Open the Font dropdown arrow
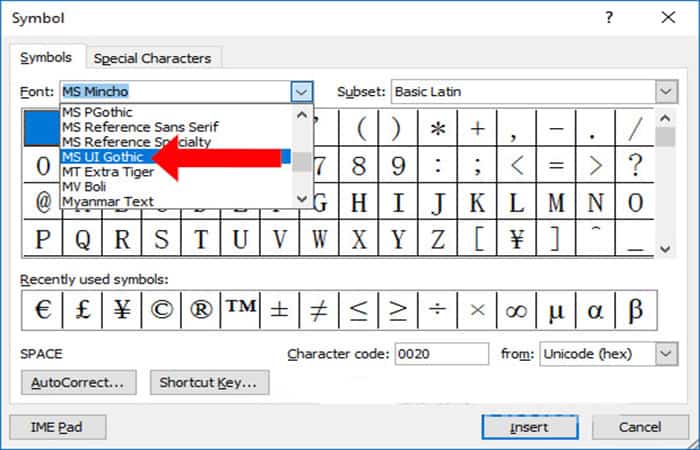The height and width of the screenshot is (450, 700). 301,92
